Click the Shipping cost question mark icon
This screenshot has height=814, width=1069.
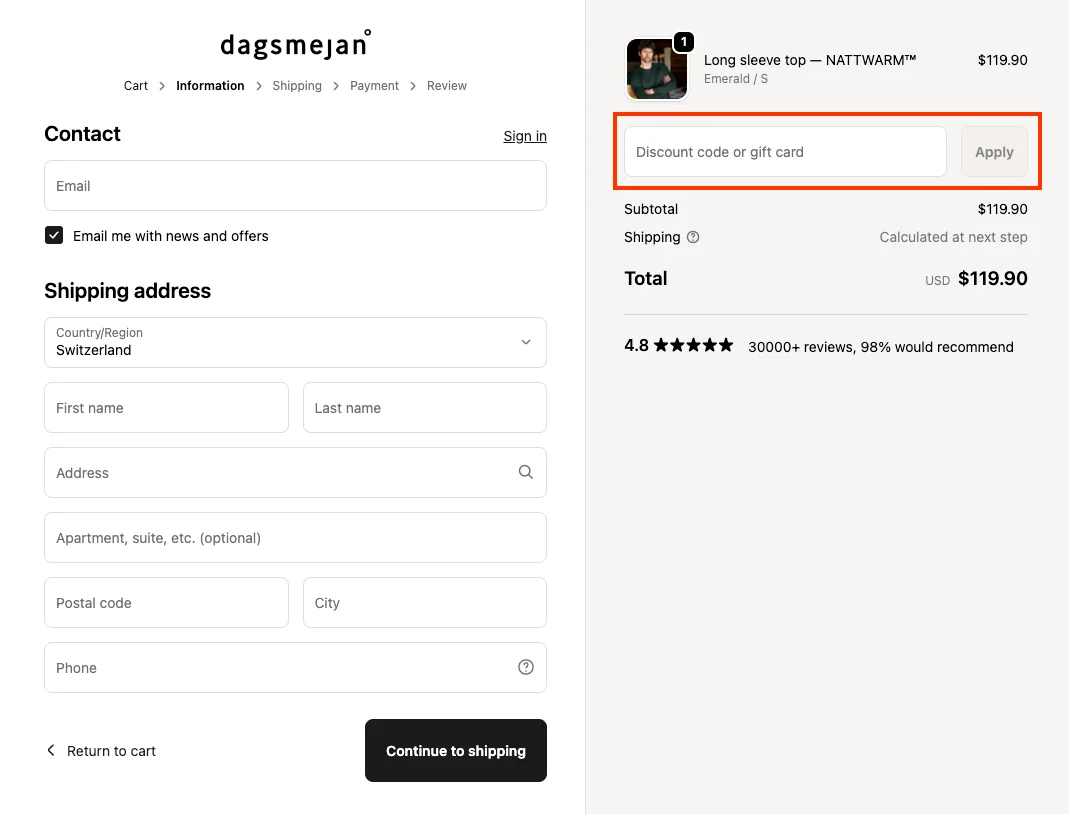coord(691,237)
